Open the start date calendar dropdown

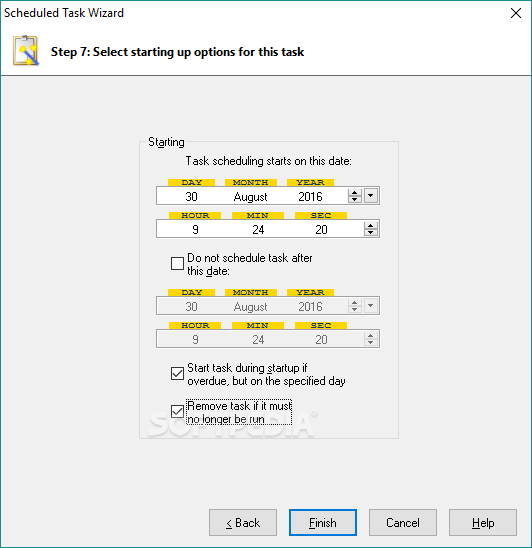tap(371, 195)
